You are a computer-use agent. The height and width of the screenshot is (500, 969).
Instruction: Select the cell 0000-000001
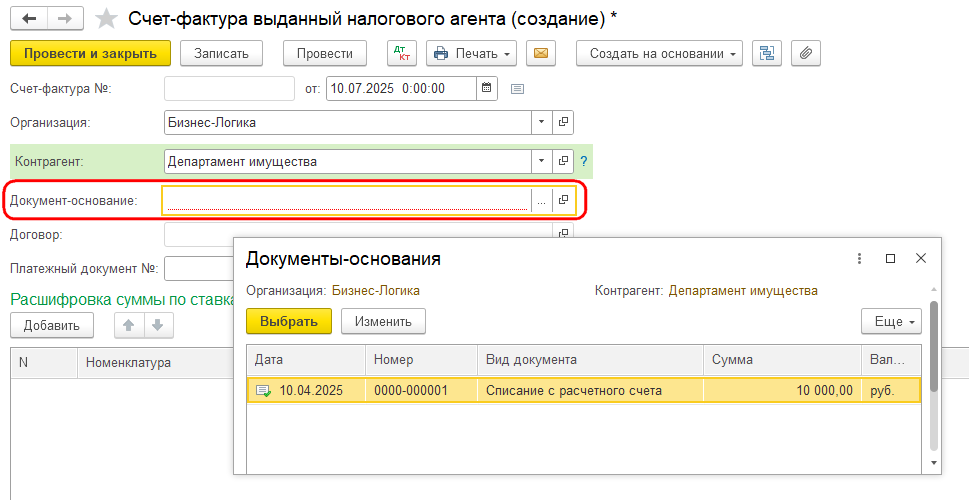pyautogui.click(x=421, y=391)
